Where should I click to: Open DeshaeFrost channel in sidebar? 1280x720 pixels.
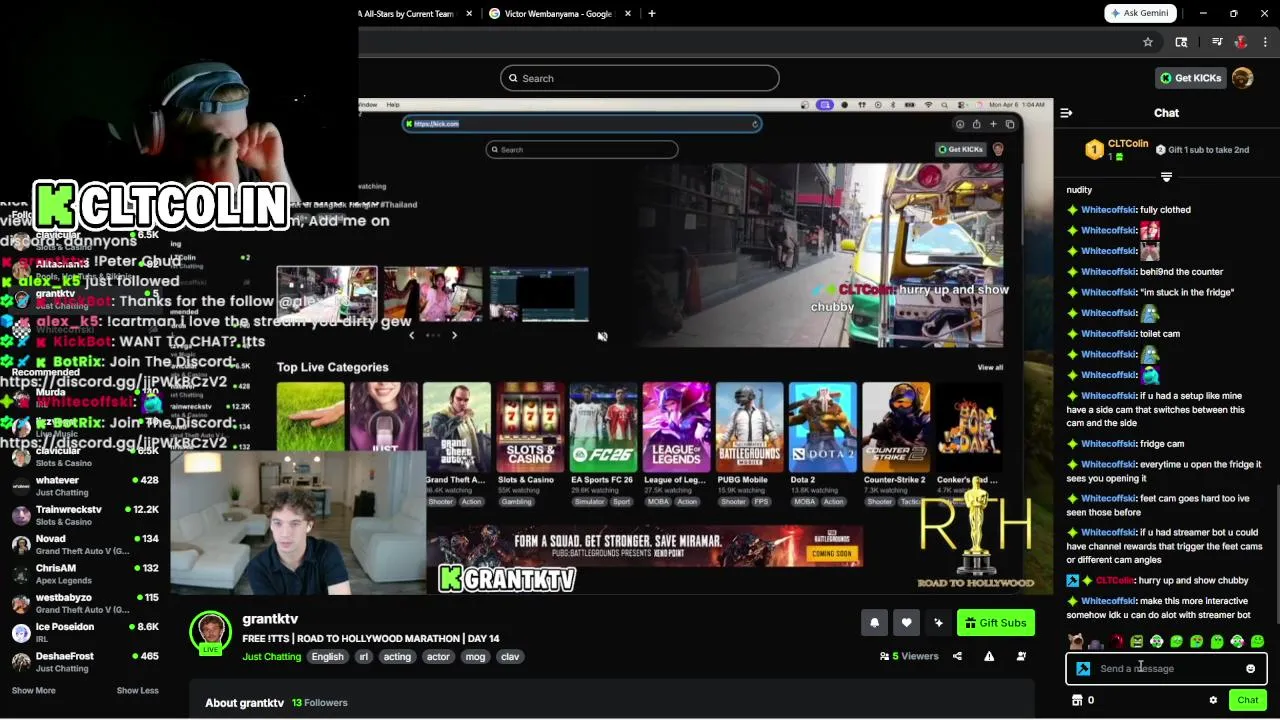(85, 662)
